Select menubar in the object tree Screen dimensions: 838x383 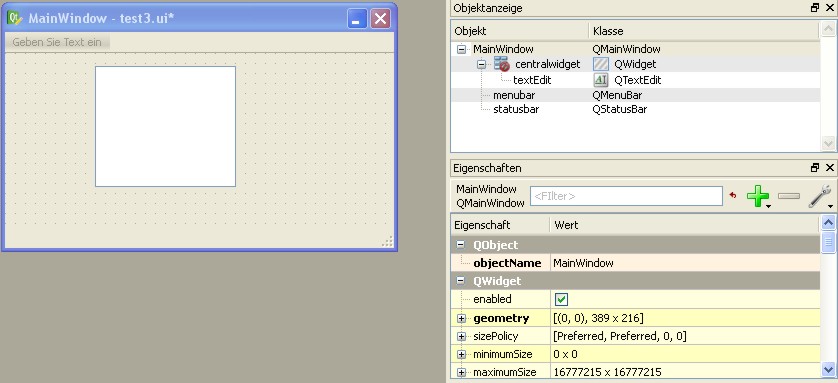[x=514, y=95]
